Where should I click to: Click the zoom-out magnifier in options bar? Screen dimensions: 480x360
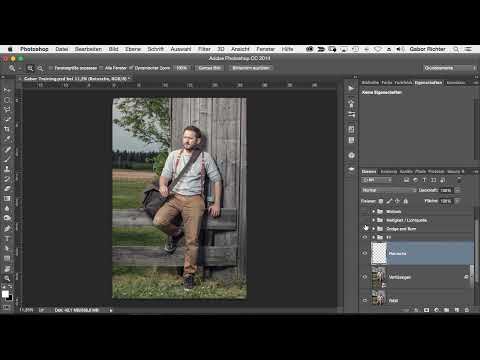(40, 68)
